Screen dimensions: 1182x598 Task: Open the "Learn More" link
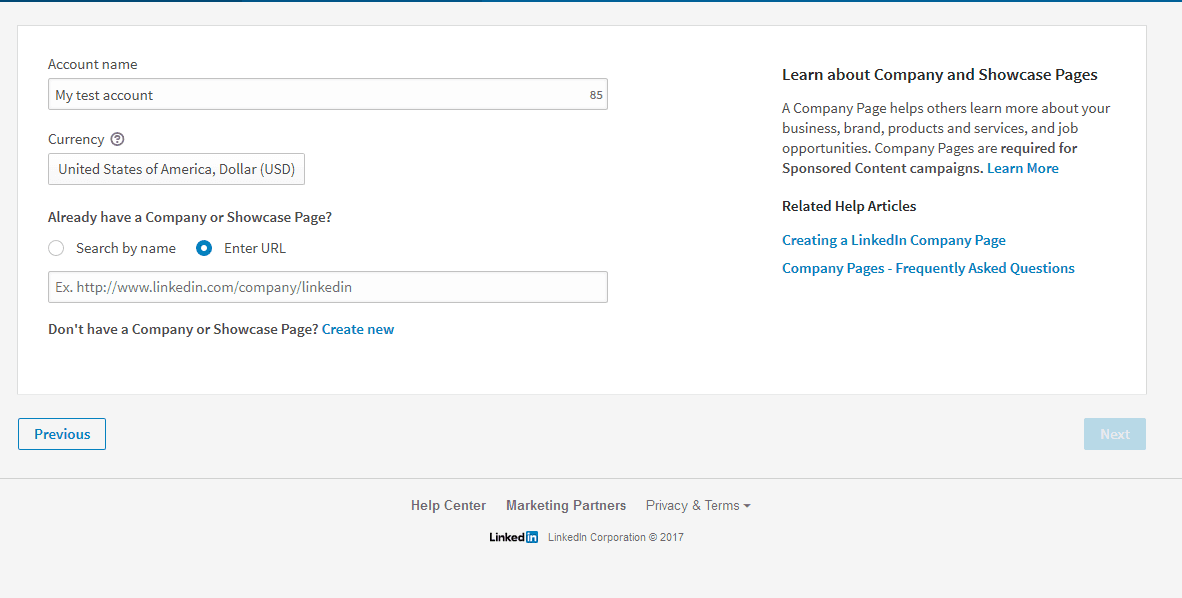click(1022, 167)
